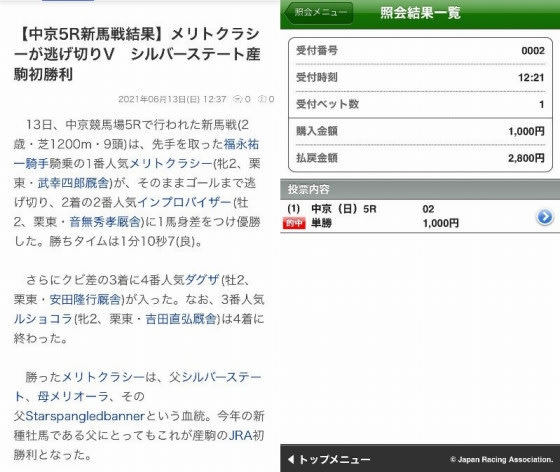Open the 母メリオーラ pedigree link

click(73, 396)
